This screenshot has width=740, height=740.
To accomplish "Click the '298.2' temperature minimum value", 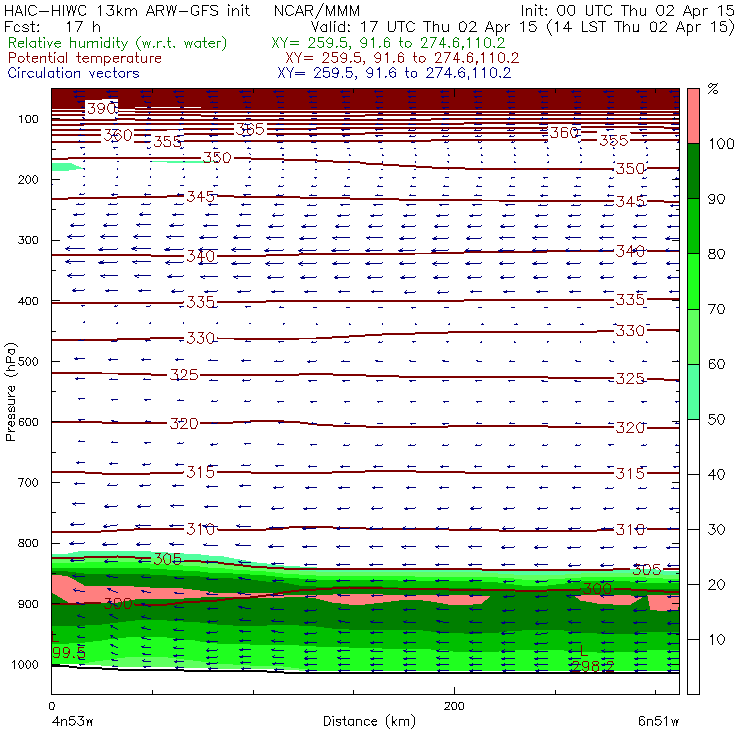I will tap(592, 666).
